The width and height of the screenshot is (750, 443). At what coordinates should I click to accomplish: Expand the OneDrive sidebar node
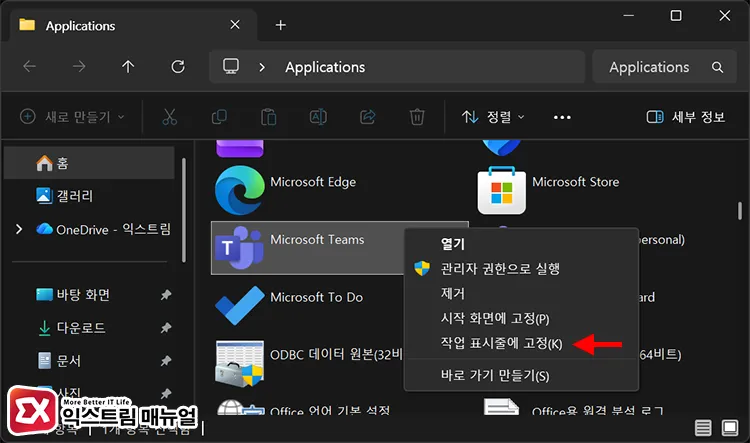pos(19,229)
